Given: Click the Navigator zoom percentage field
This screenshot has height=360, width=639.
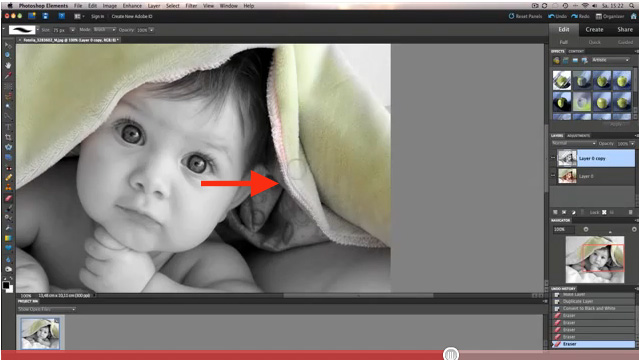Looking at the screenshot, I should 563,230.
